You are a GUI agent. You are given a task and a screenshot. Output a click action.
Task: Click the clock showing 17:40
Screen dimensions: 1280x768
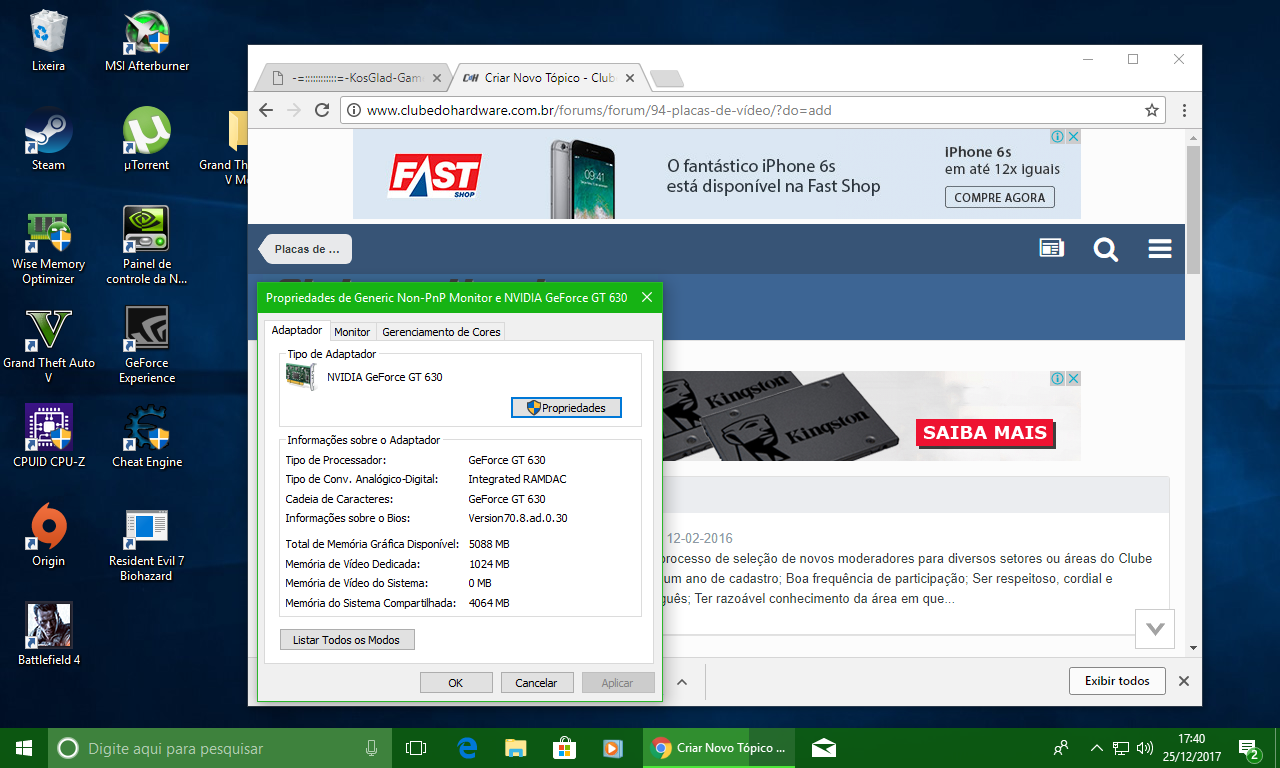[x=1191, y=740]
